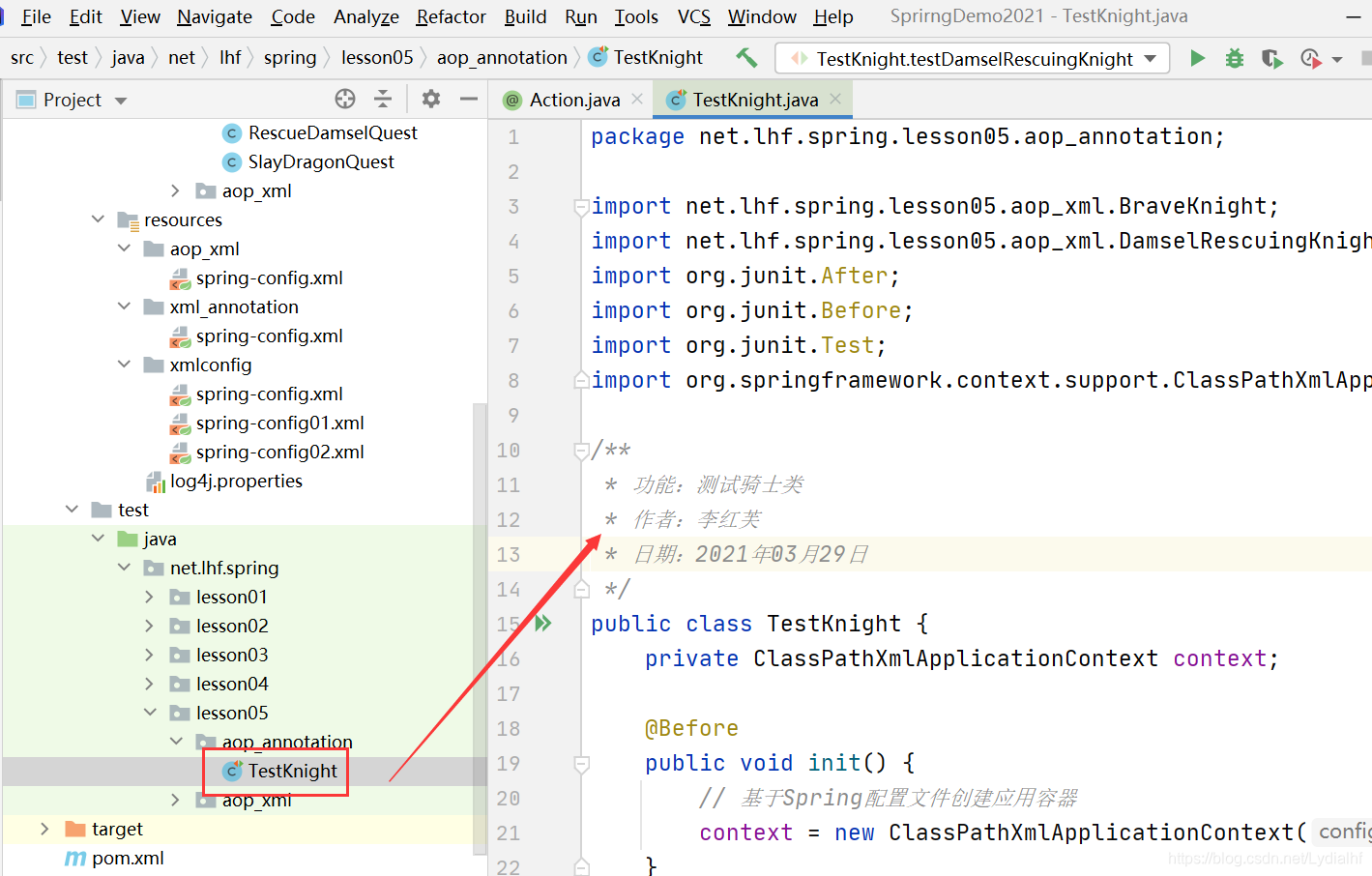Open the Tools menu

click(636, 16)
